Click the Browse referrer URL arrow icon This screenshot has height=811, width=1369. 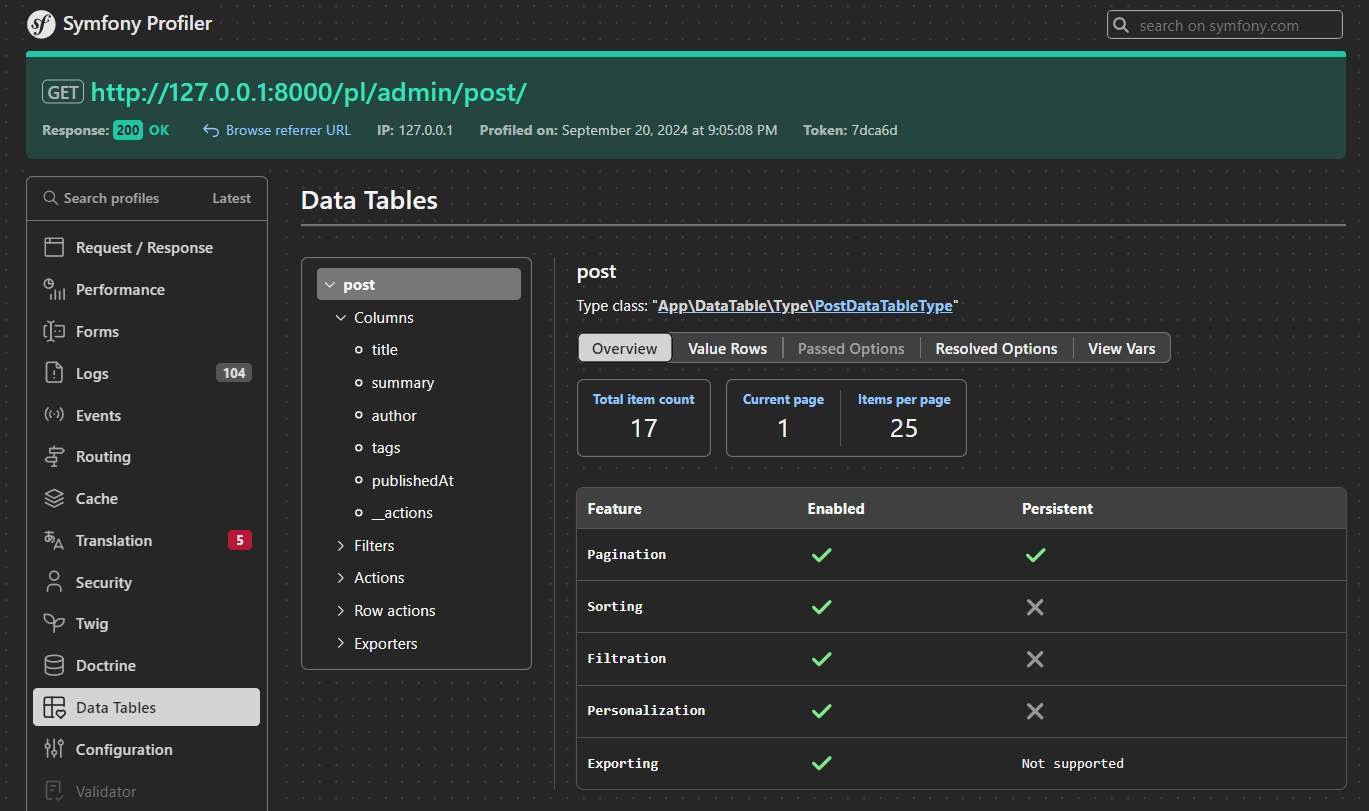click(x=211, y=130)
